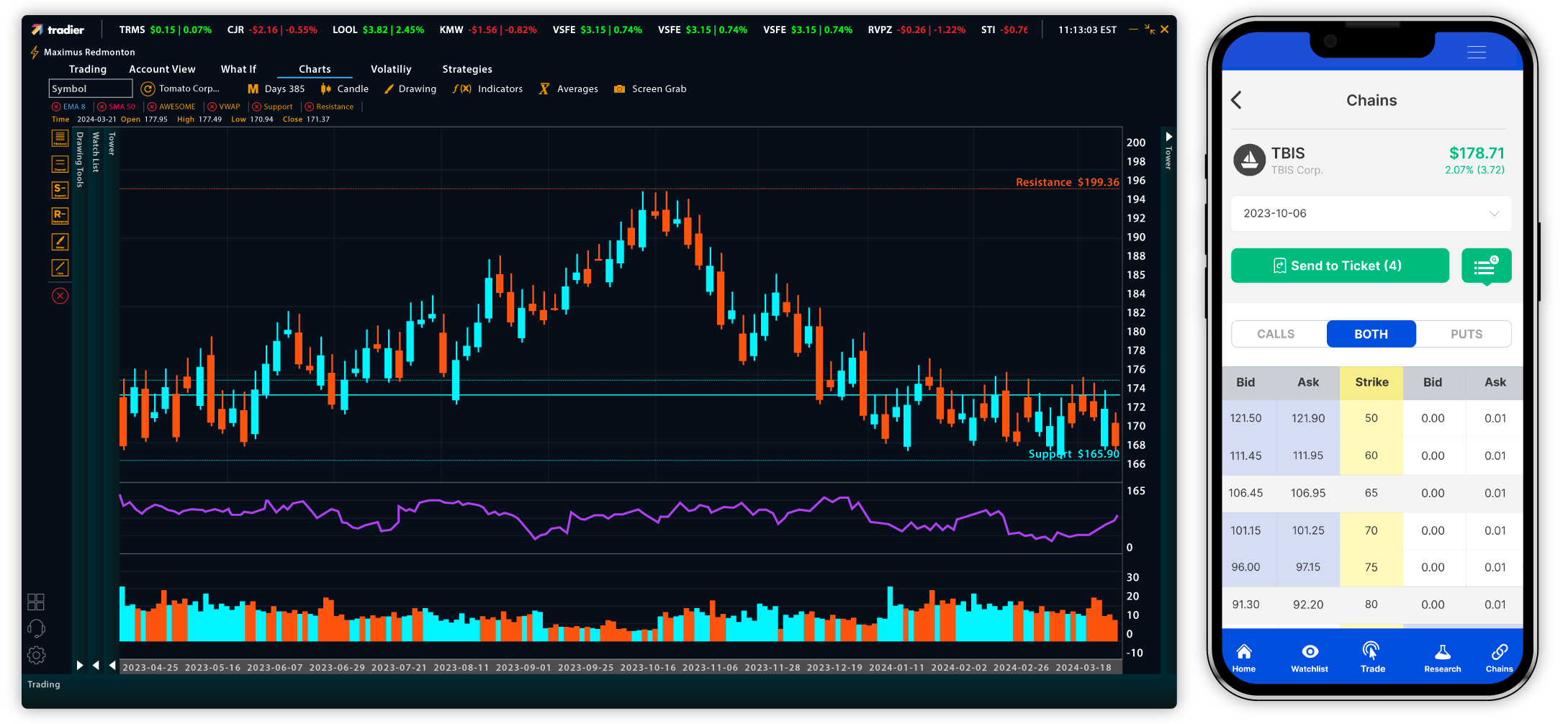
Task: Open the Indicators dropdown
Action: [488, 89]
